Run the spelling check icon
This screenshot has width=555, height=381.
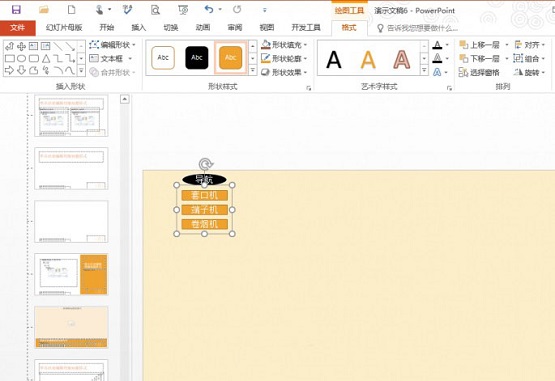coord(127,10)
